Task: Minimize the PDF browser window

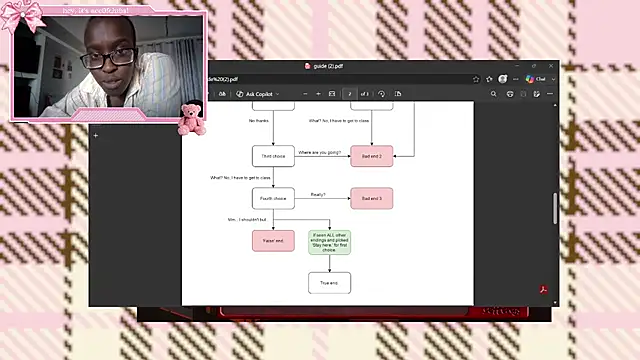Action: (517, 66)
